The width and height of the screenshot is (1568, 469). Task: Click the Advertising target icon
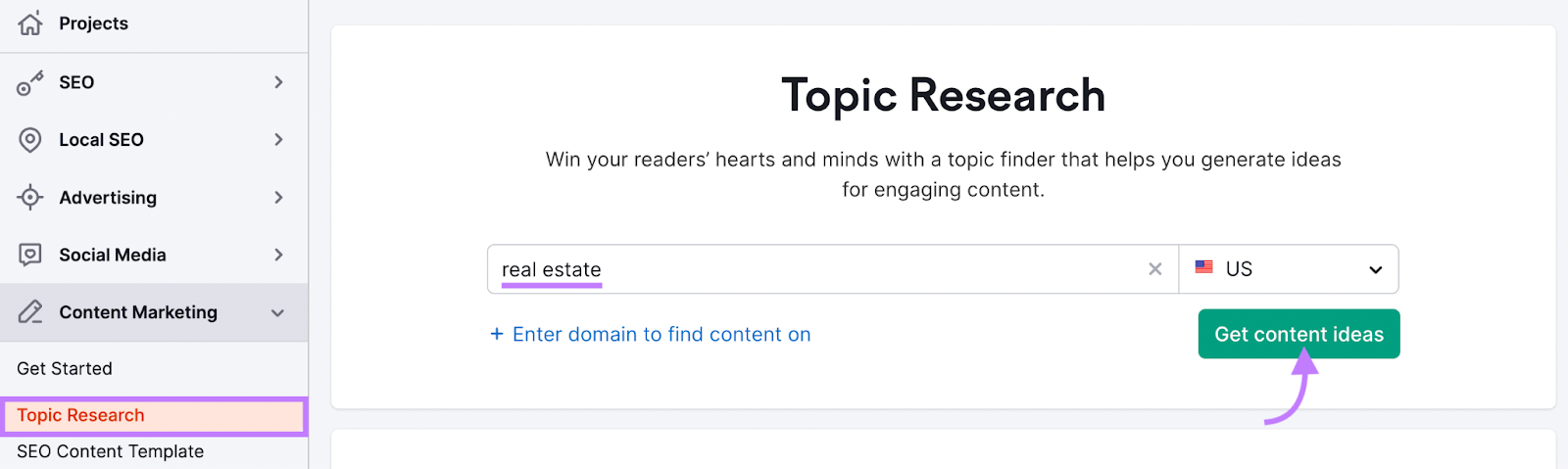point(30,198)
